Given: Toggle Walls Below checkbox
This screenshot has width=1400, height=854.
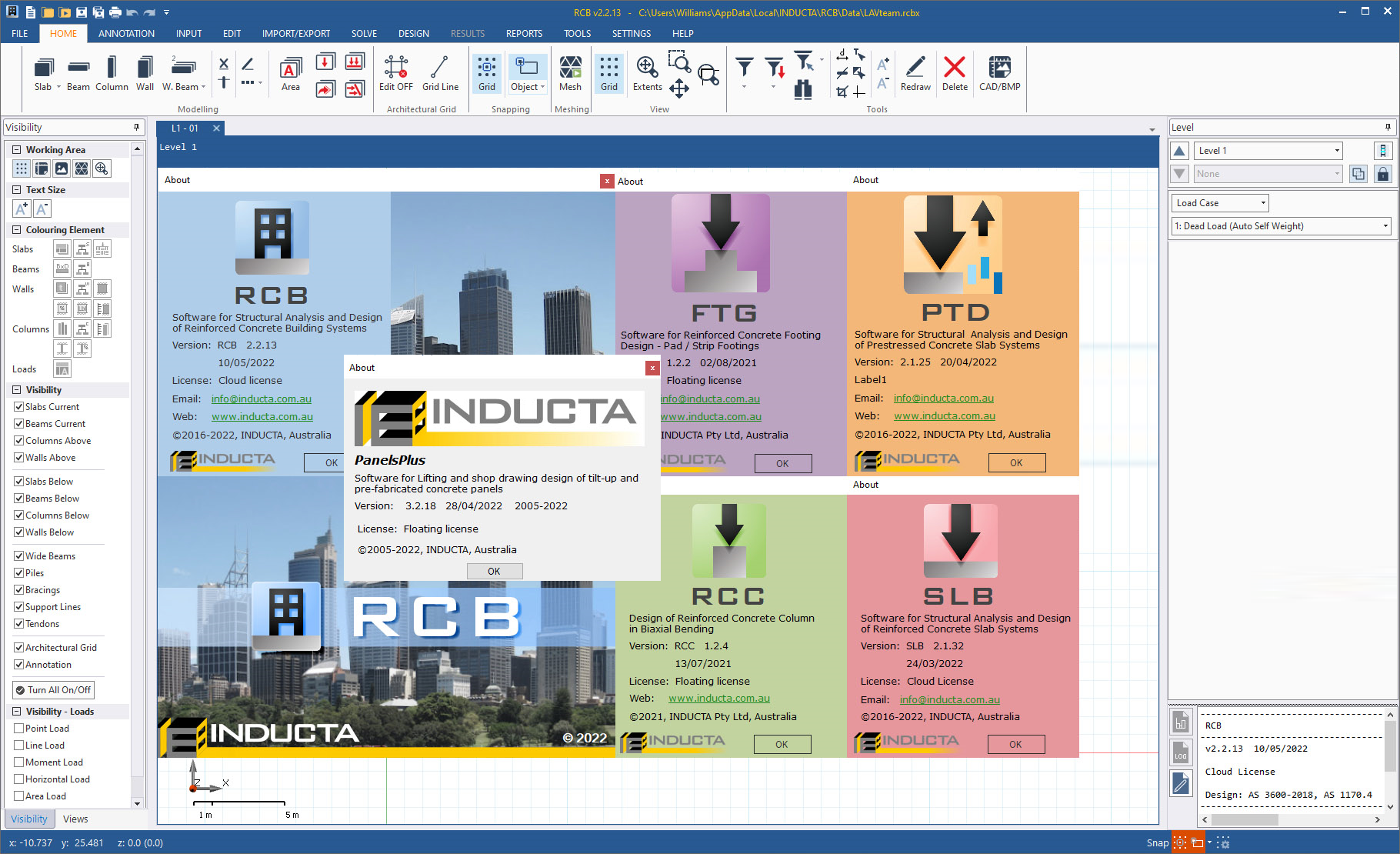Looking at the screenshot, I should click(x=18, y=532).
